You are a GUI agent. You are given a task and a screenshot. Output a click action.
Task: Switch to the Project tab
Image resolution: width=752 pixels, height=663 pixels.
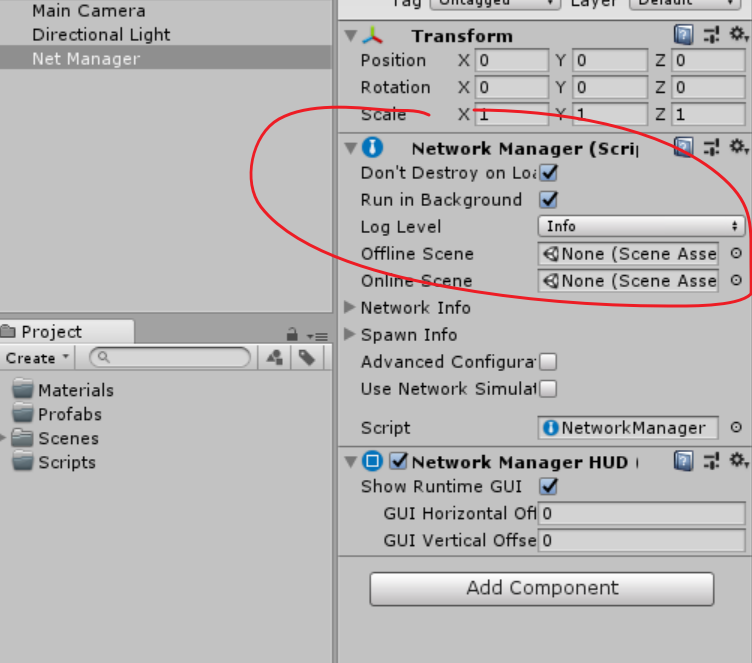tap(66, 332)
